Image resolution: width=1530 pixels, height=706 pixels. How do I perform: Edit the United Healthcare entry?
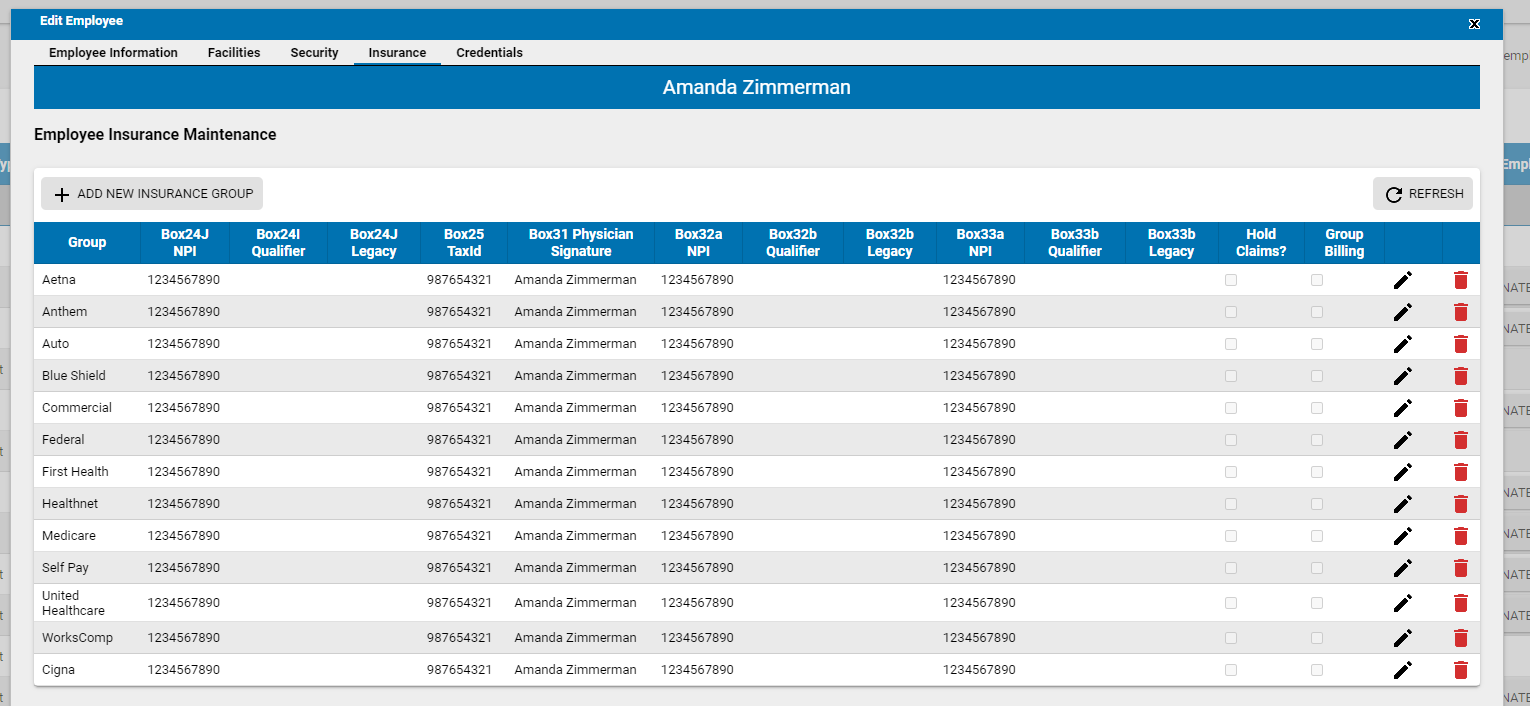point(1402,603)
